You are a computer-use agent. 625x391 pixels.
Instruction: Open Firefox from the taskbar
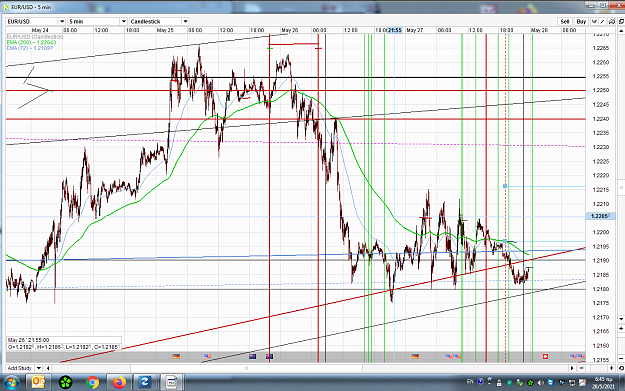119,383
